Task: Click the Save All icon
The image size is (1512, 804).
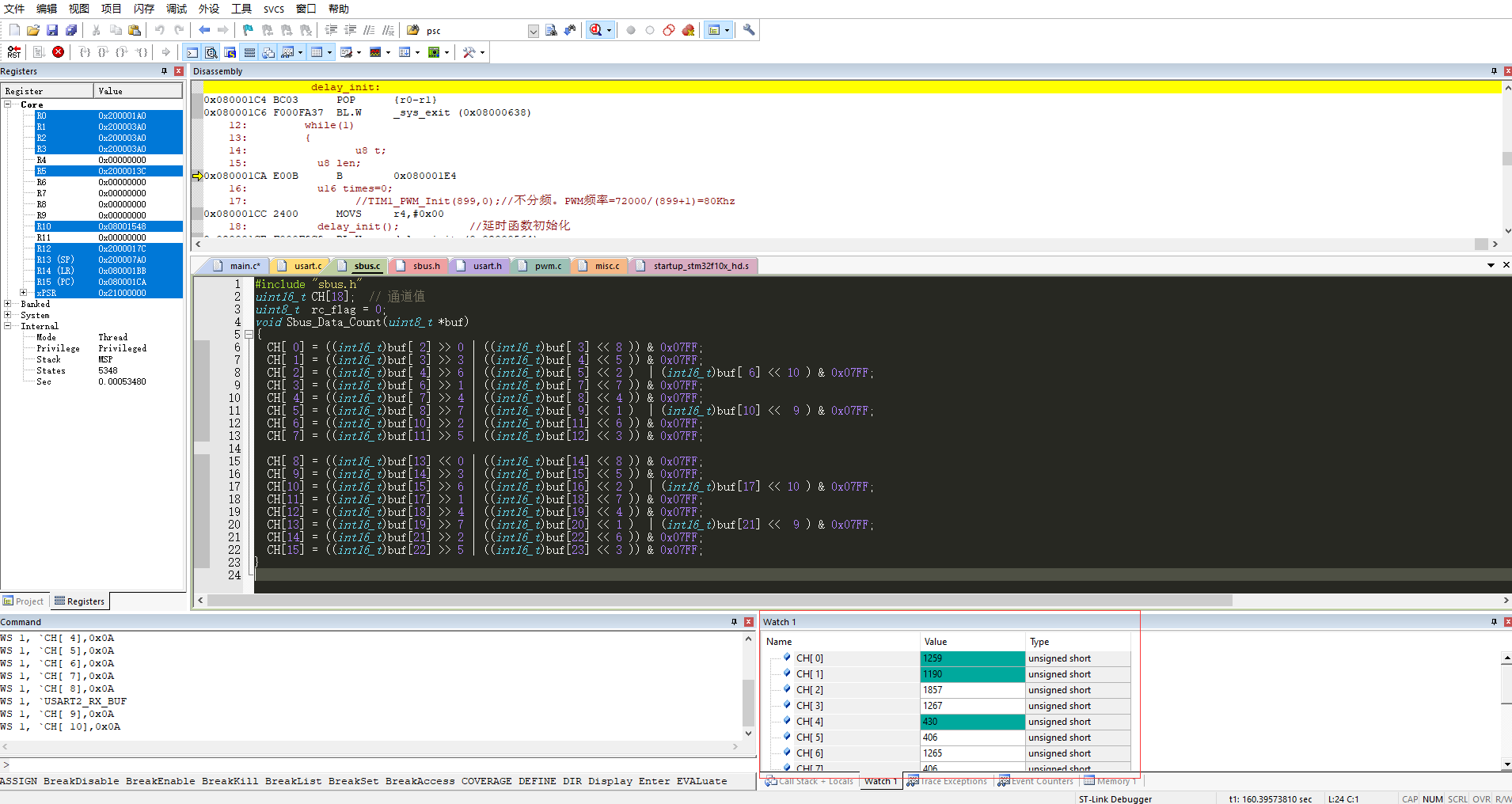Action: (71, 30)
